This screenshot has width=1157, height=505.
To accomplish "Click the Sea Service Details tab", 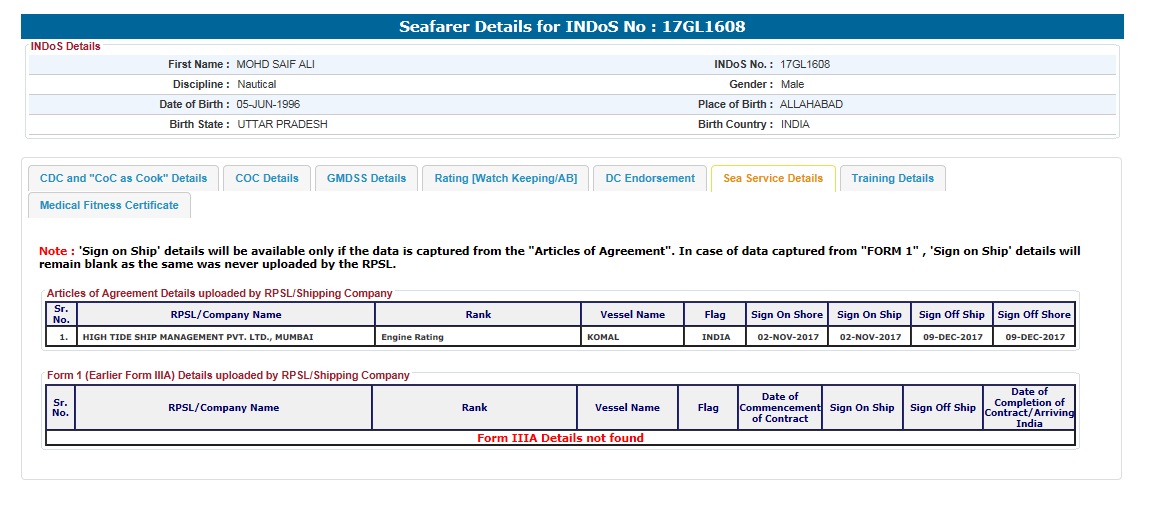I will coord(773,178).
